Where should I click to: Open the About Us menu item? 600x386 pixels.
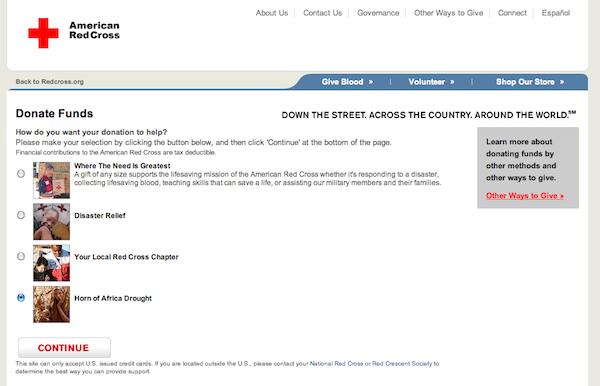point(272,13)
